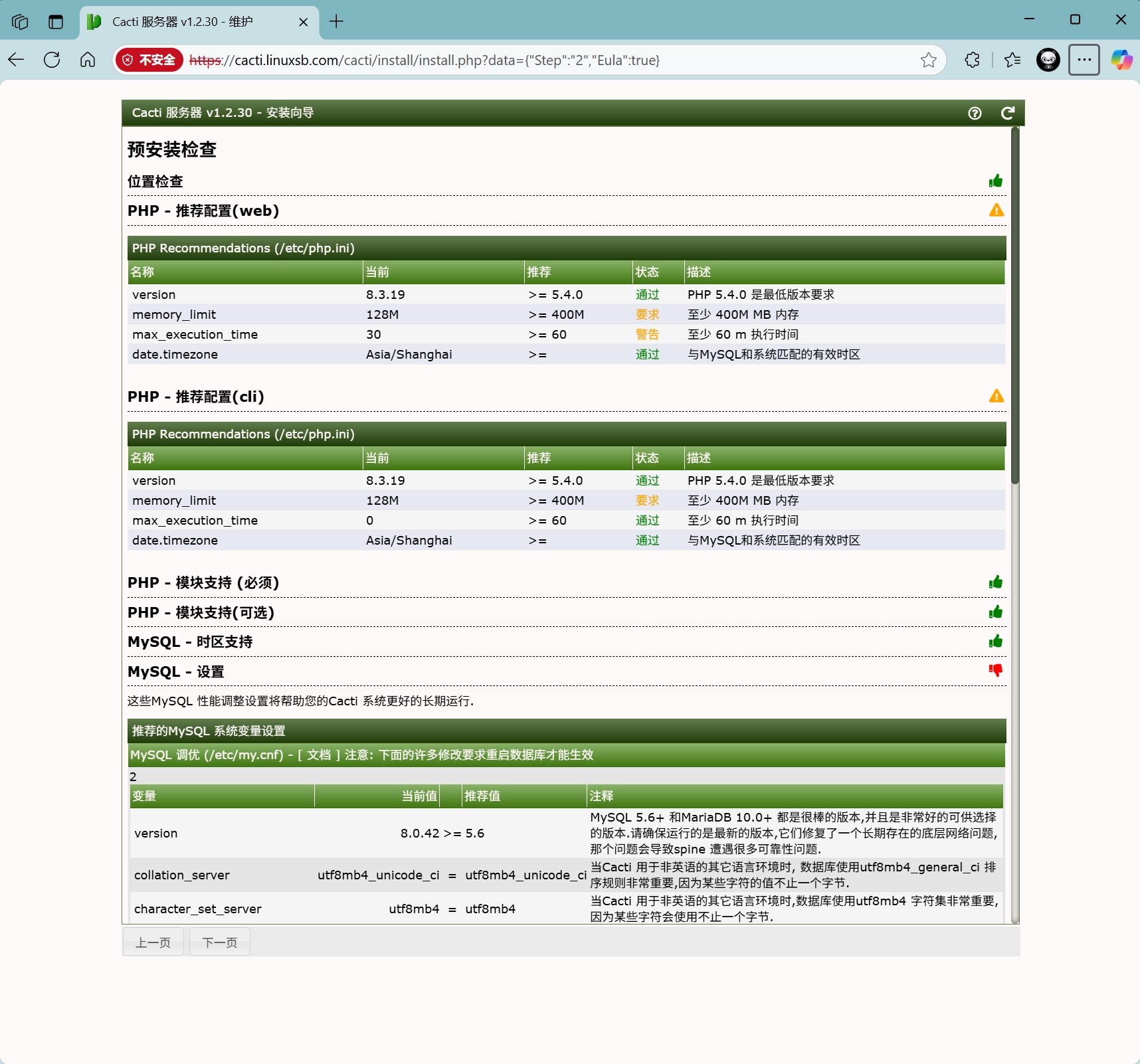Click the installer refresh icon in header
The width and height of the screenshot is (1140, 1064).
tap(1008, 113)
